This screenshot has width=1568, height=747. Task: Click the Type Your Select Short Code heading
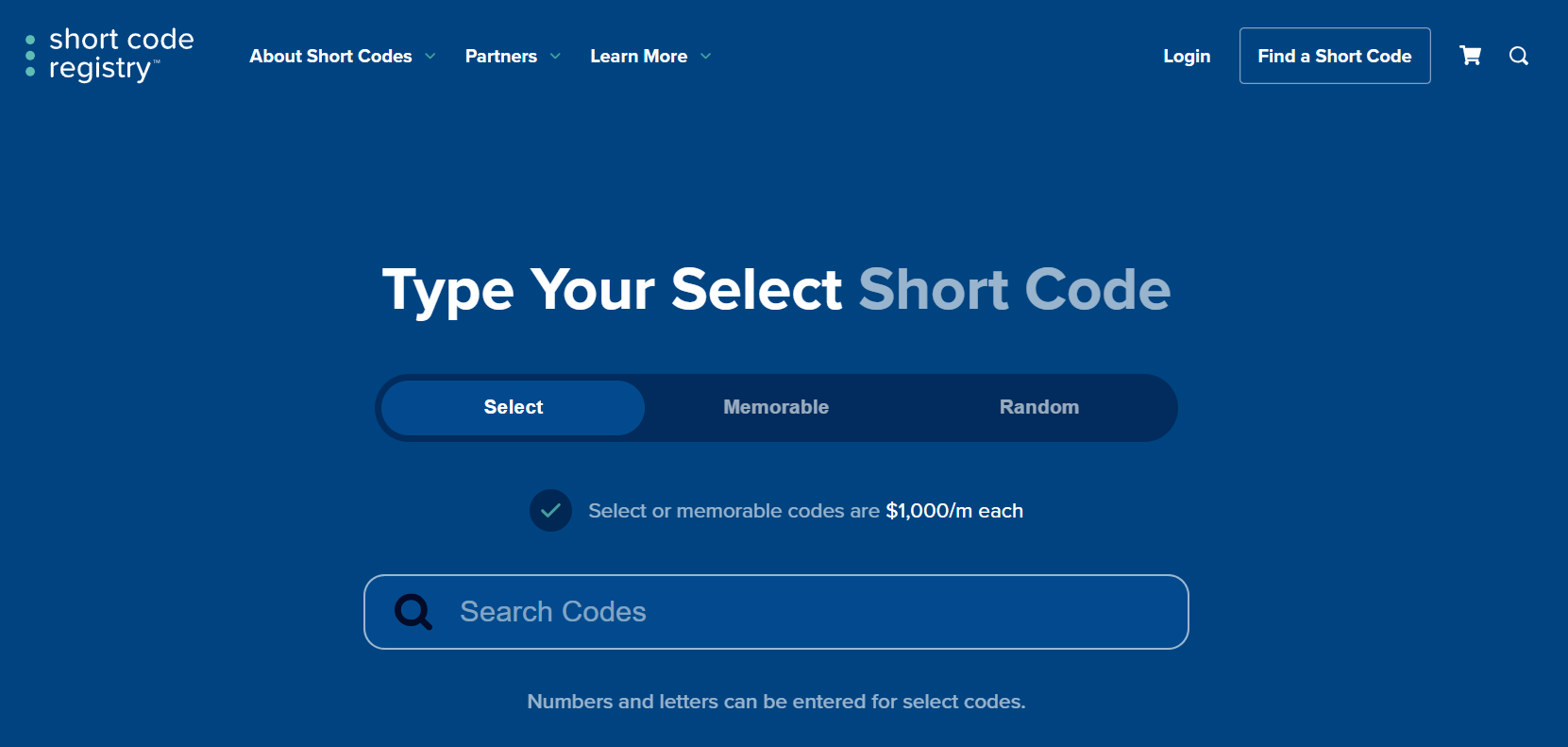(x=776, y=289)
